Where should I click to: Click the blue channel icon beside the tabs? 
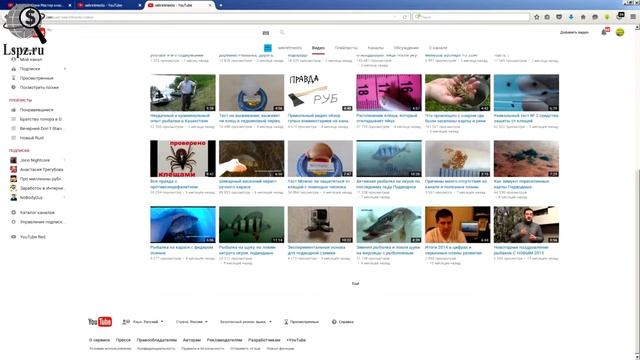[x=268, y=48]
